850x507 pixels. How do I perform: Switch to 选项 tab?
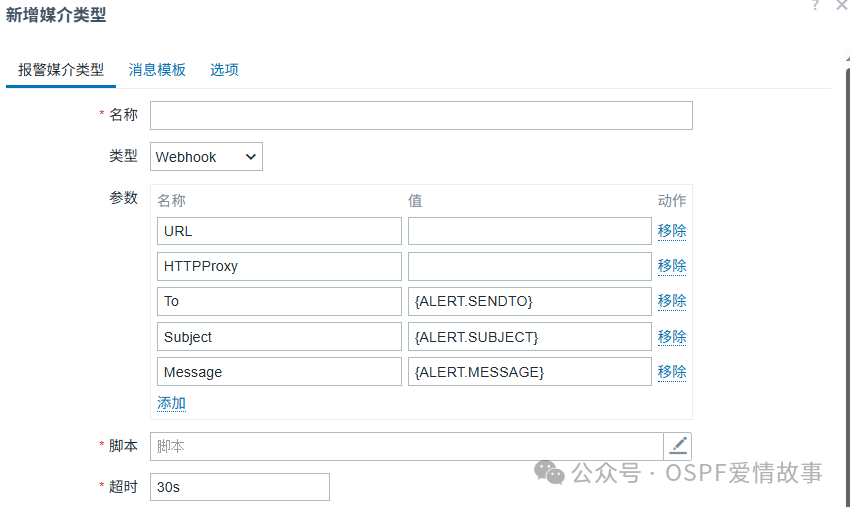[x=224, y=70]
